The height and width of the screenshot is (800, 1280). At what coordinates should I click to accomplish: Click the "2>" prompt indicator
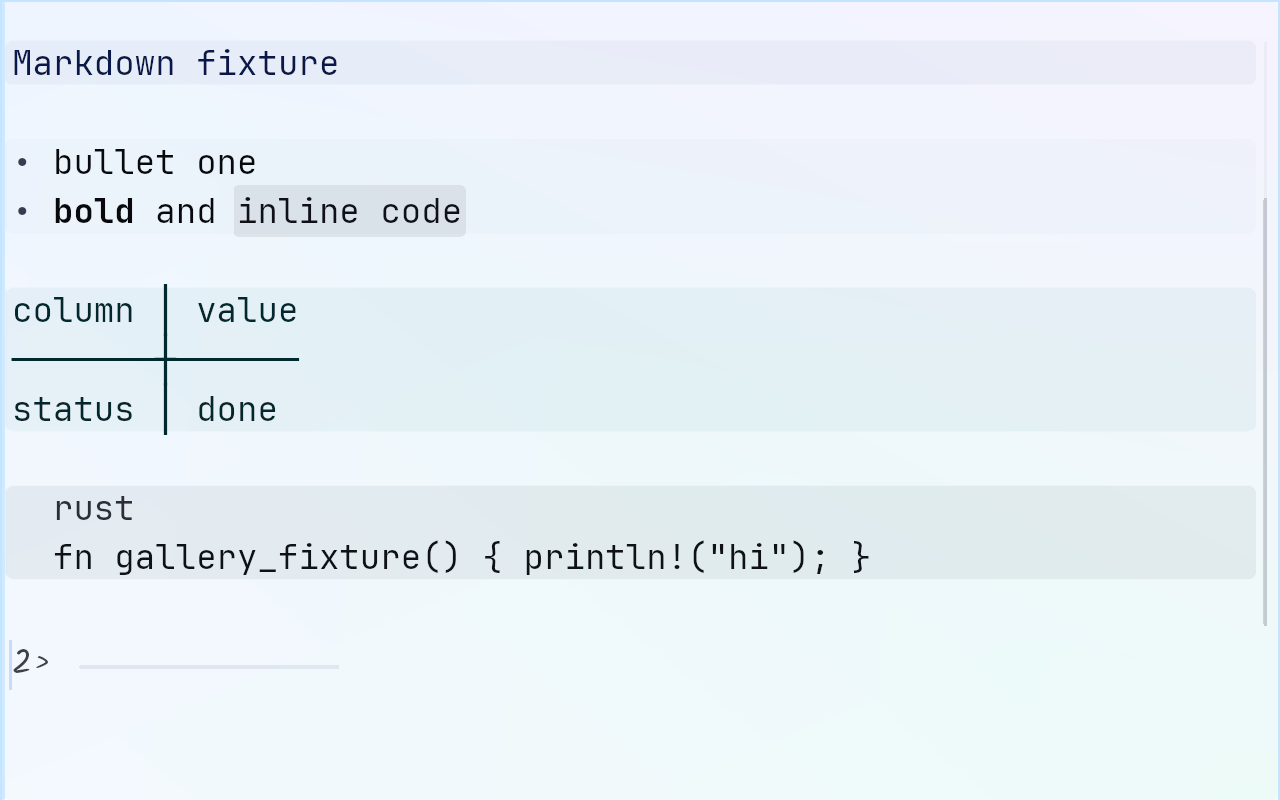point(31,662)
